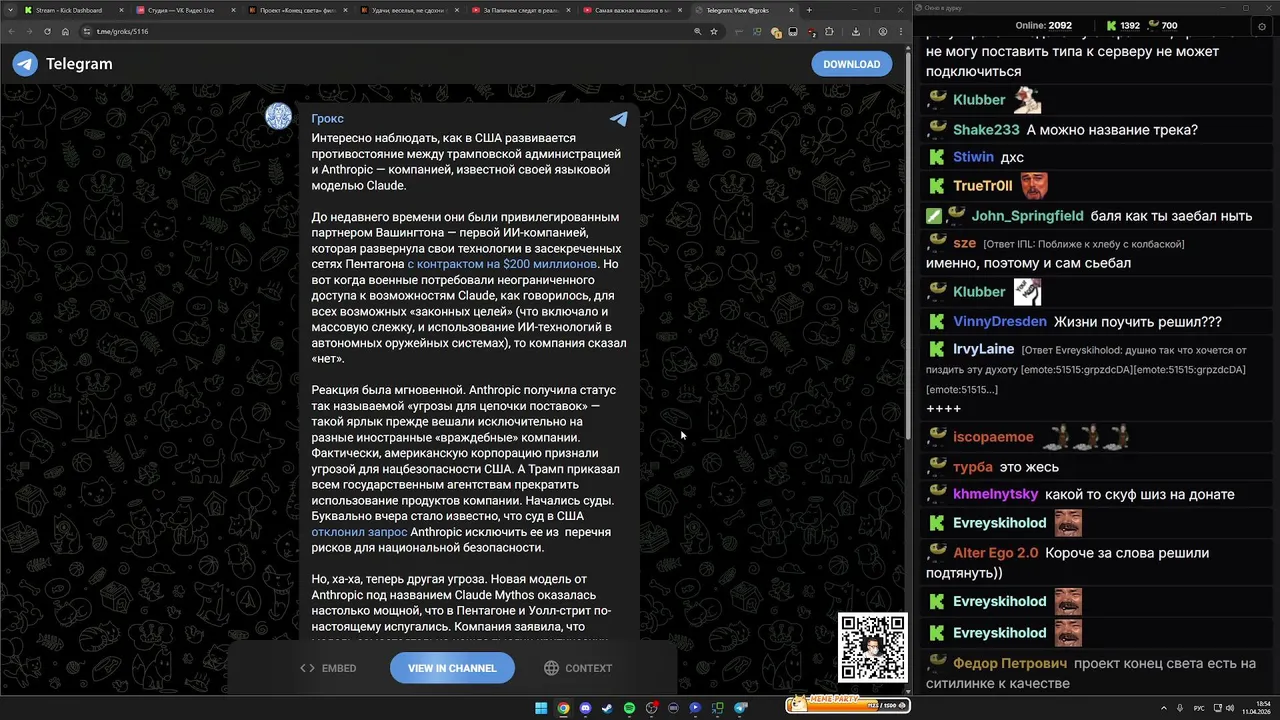
Task: Open Telegram from the taskbar
Action: point(740,708)
